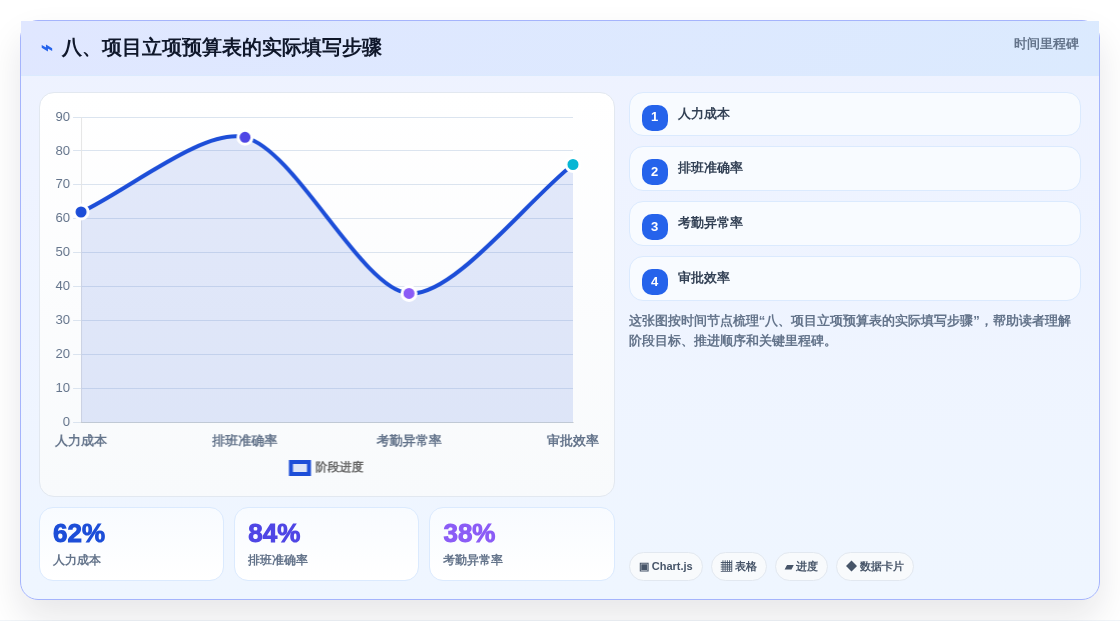Click the 进度 tag chip
The height and width of the screenshot is (621, 1120).
click(801, 567)
